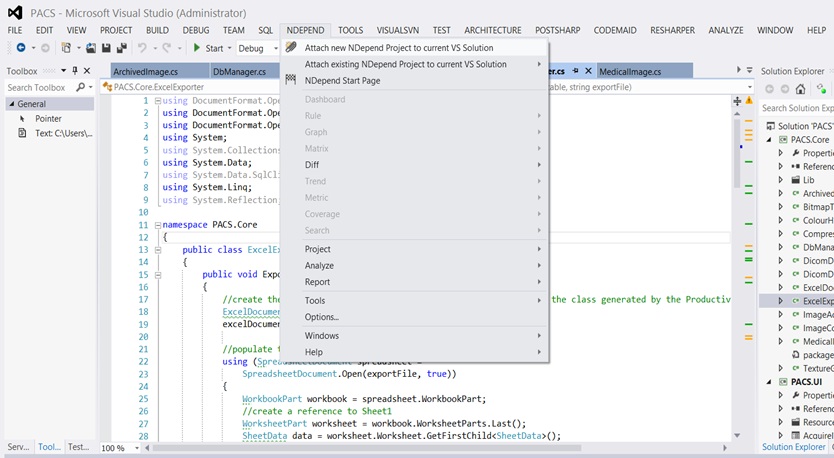
Task: Collapse the PACS.Core project node
Action: click(x=769, y=140)
